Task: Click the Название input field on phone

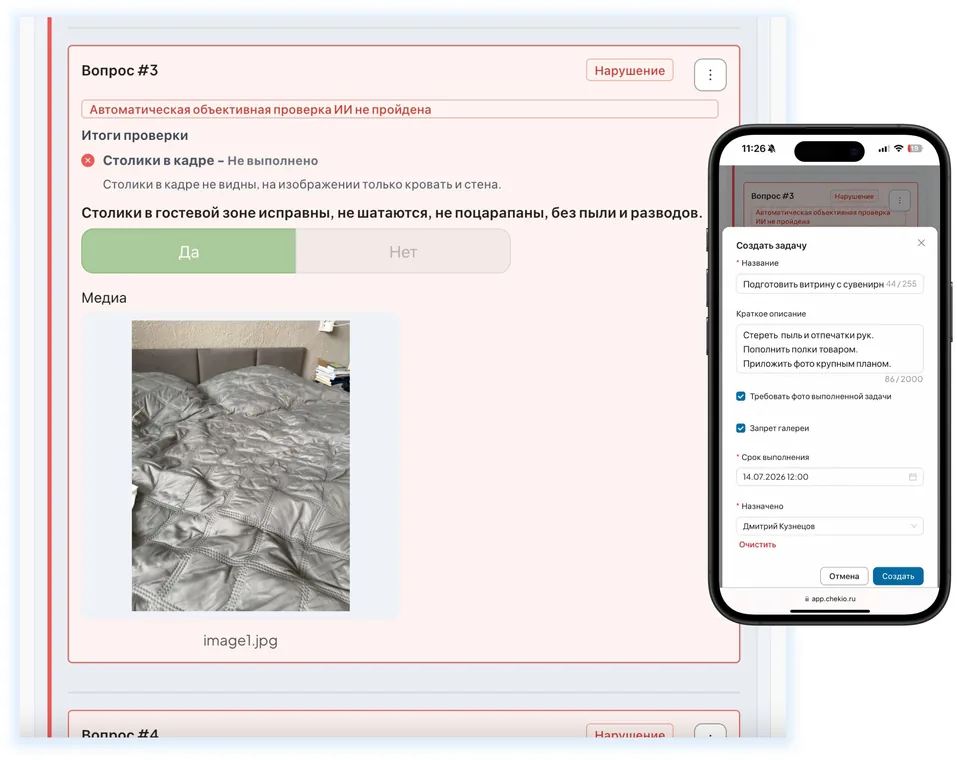Action: click(x=829, y=284)
